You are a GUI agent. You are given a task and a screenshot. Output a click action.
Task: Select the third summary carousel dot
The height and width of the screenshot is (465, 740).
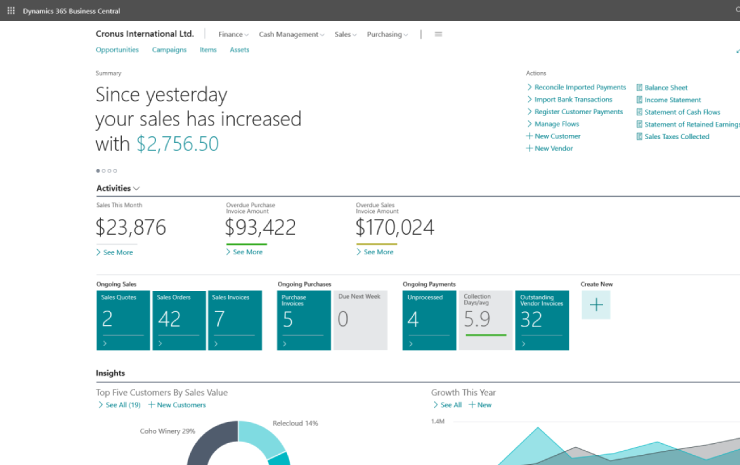[109, 171]
